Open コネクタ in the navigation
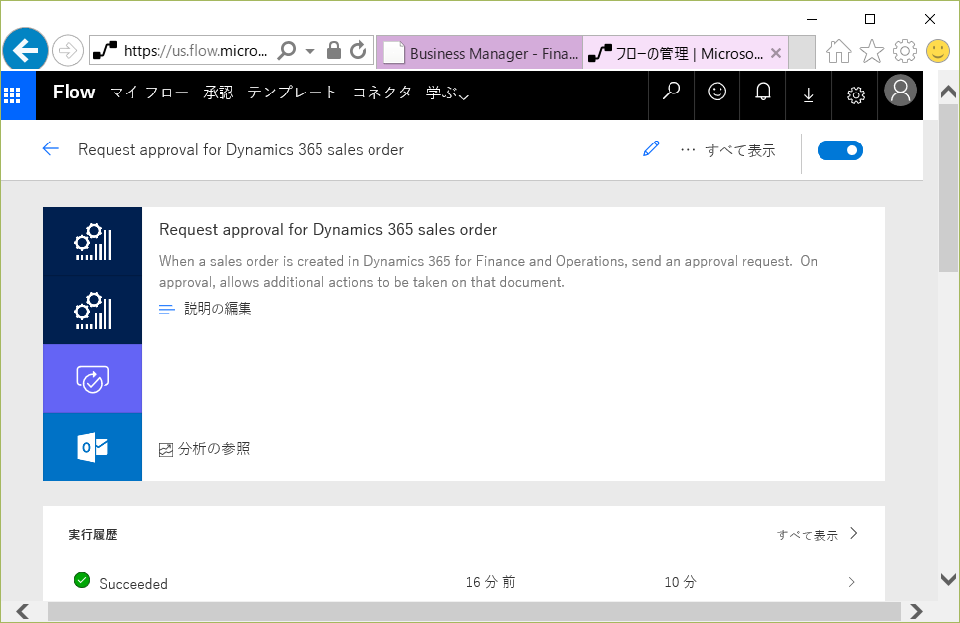This screenshot has height=623, width=960. (x=382, y=92)
